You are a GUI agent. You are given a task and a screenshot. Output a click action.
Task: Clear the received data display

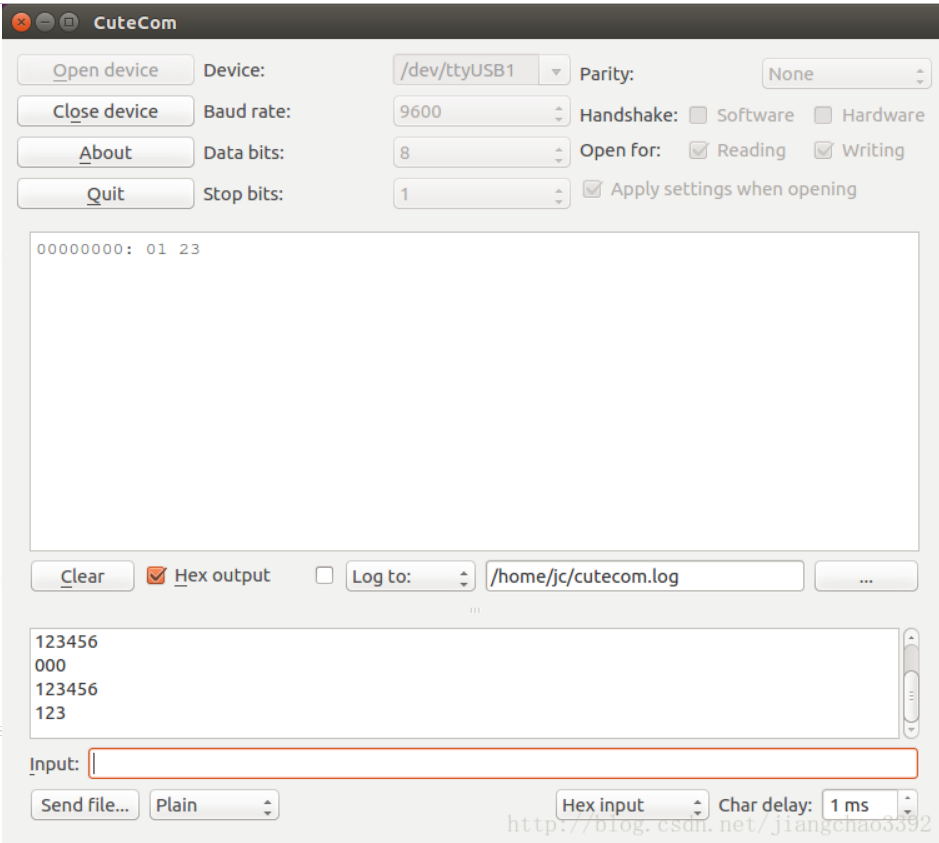click(82, 575)
